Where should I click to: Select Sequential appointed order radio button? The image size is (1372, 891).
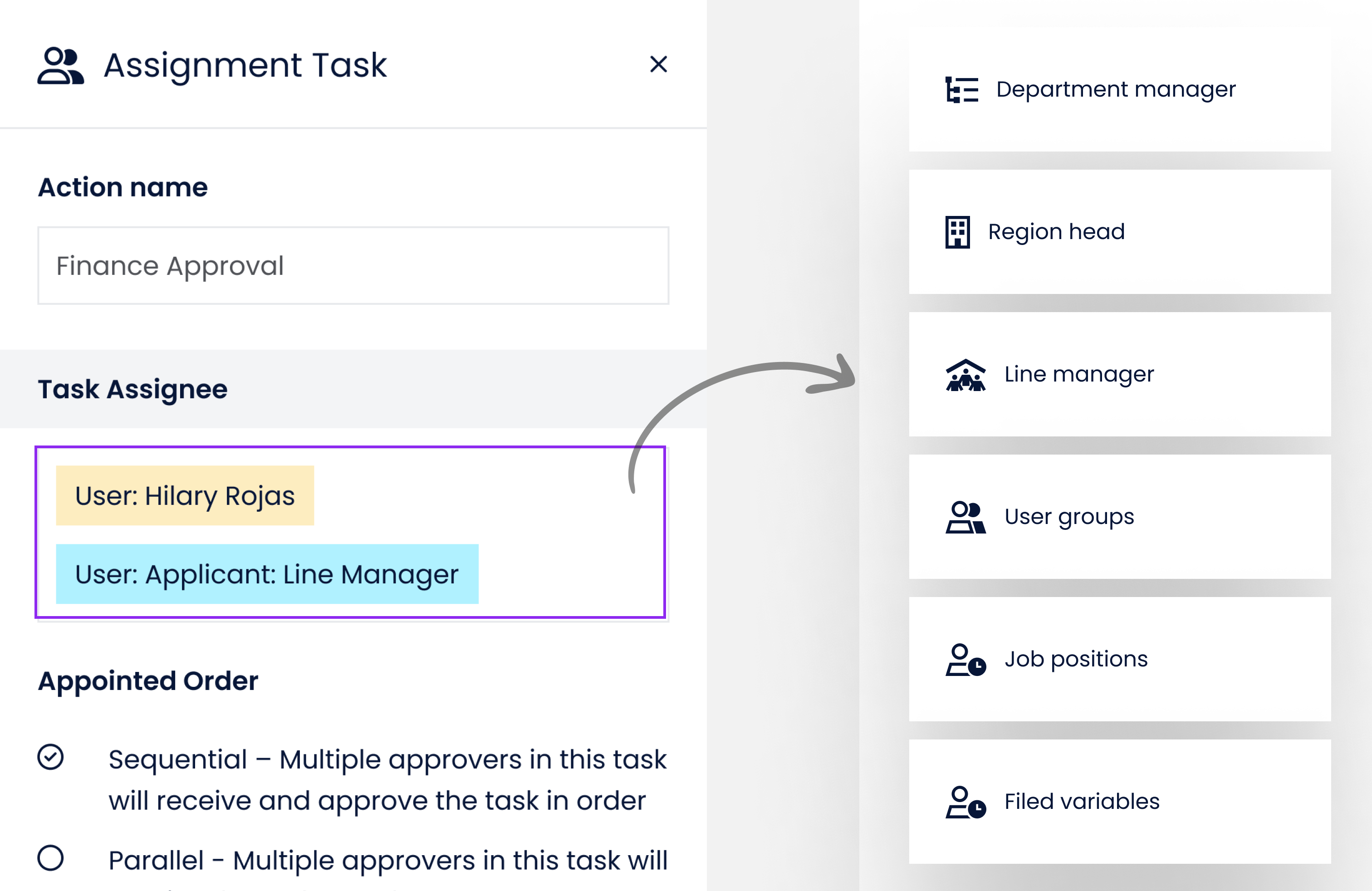51,757
